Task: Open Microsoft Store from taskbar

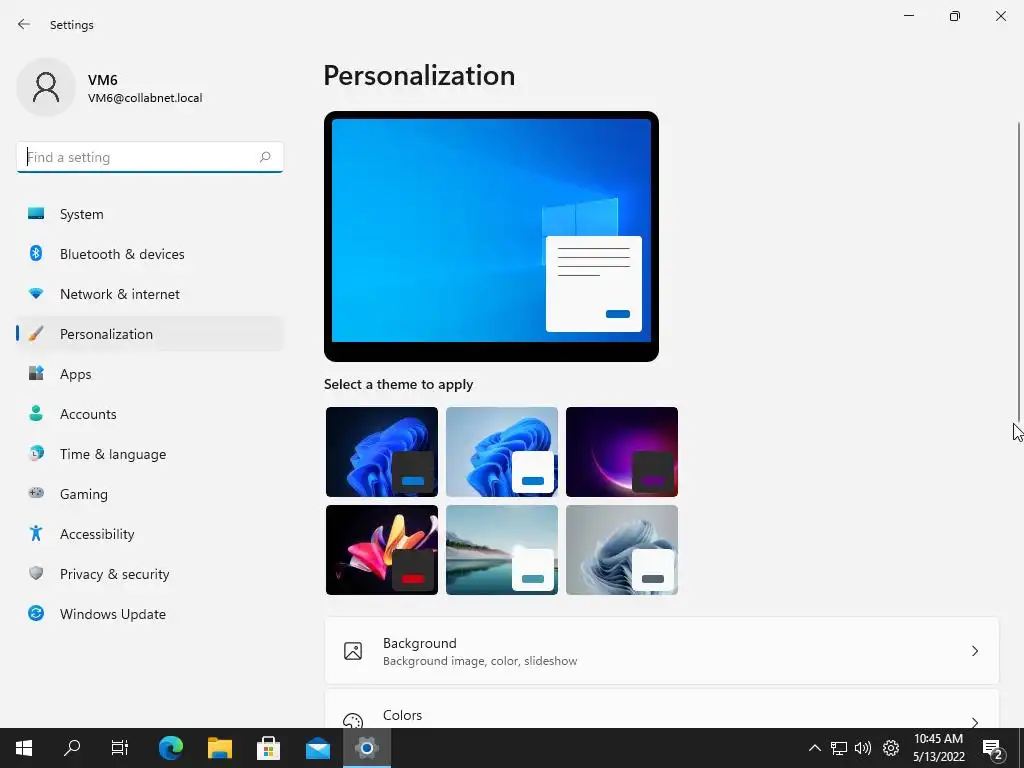Action: 268,748
